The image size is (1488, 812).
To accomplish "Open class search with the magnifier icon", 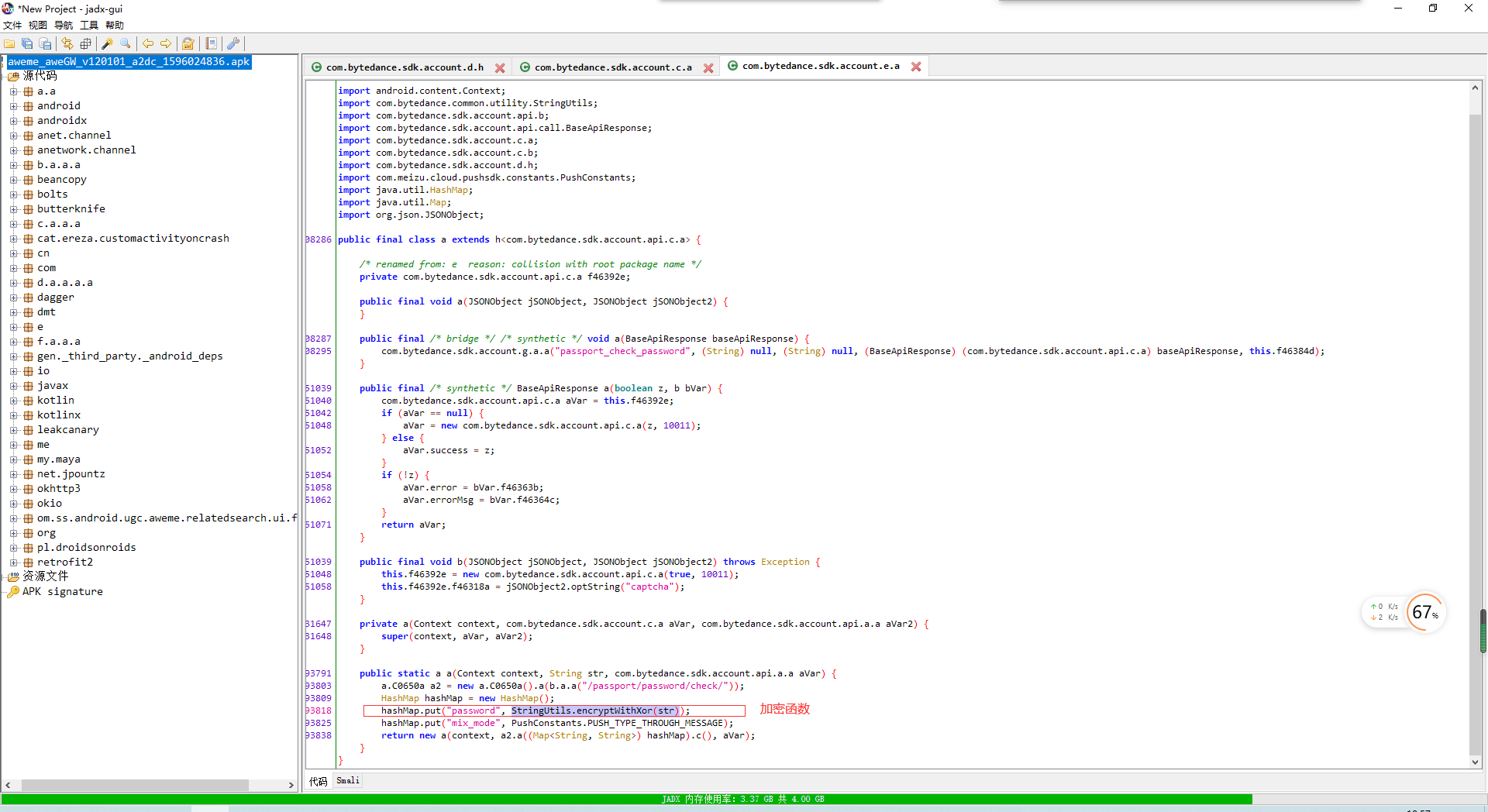I will tap(126, 44).
